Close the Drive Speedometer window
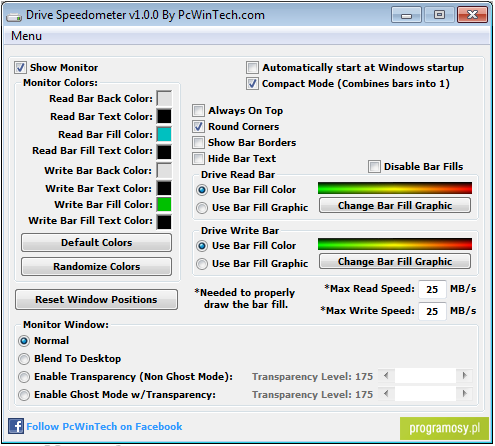The width and height of the screenshot is (495, 446). [x=472, y=15]
